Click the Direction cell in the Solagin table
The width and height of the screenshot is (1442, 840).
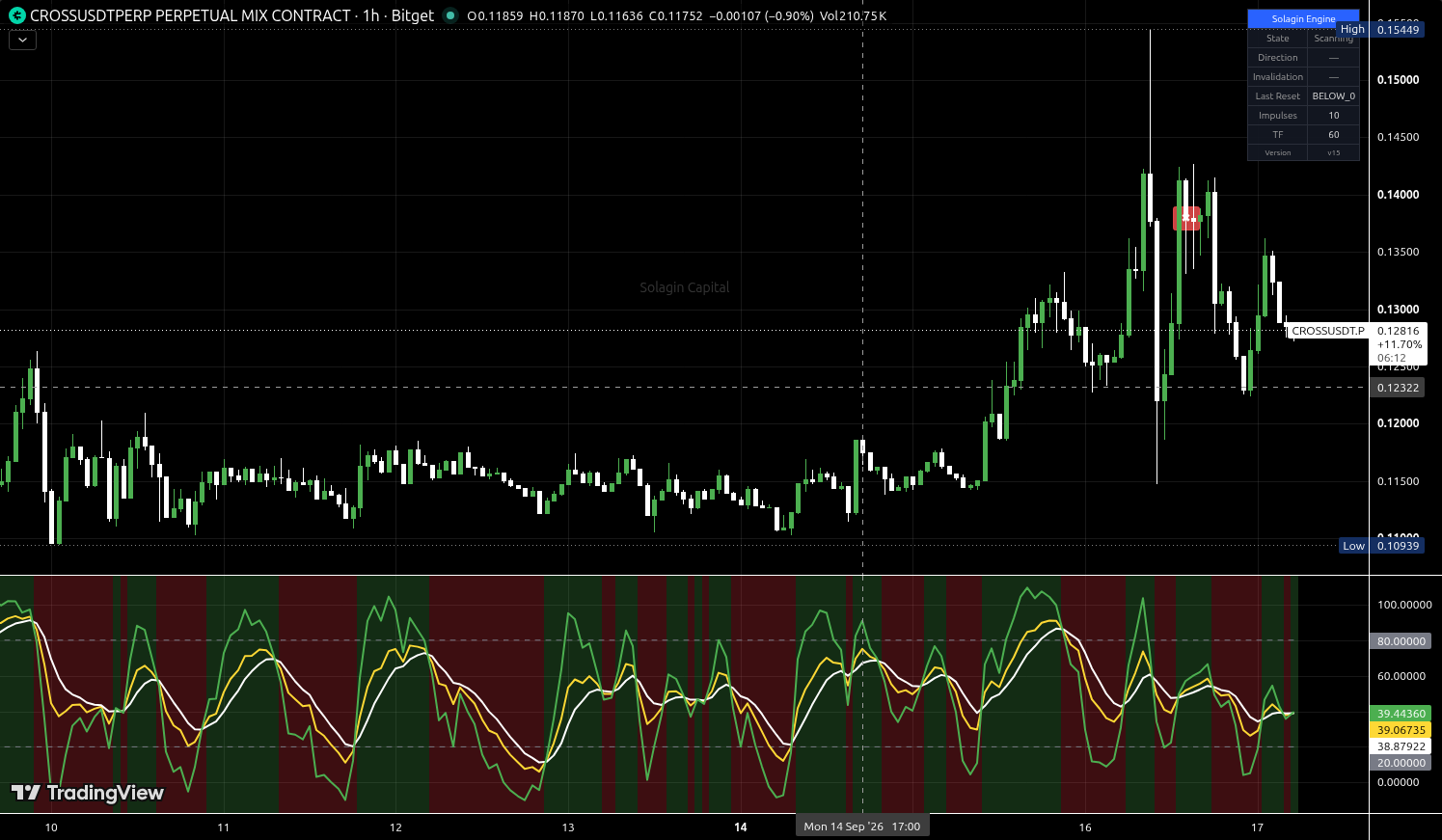click(x=1278, y=58)
